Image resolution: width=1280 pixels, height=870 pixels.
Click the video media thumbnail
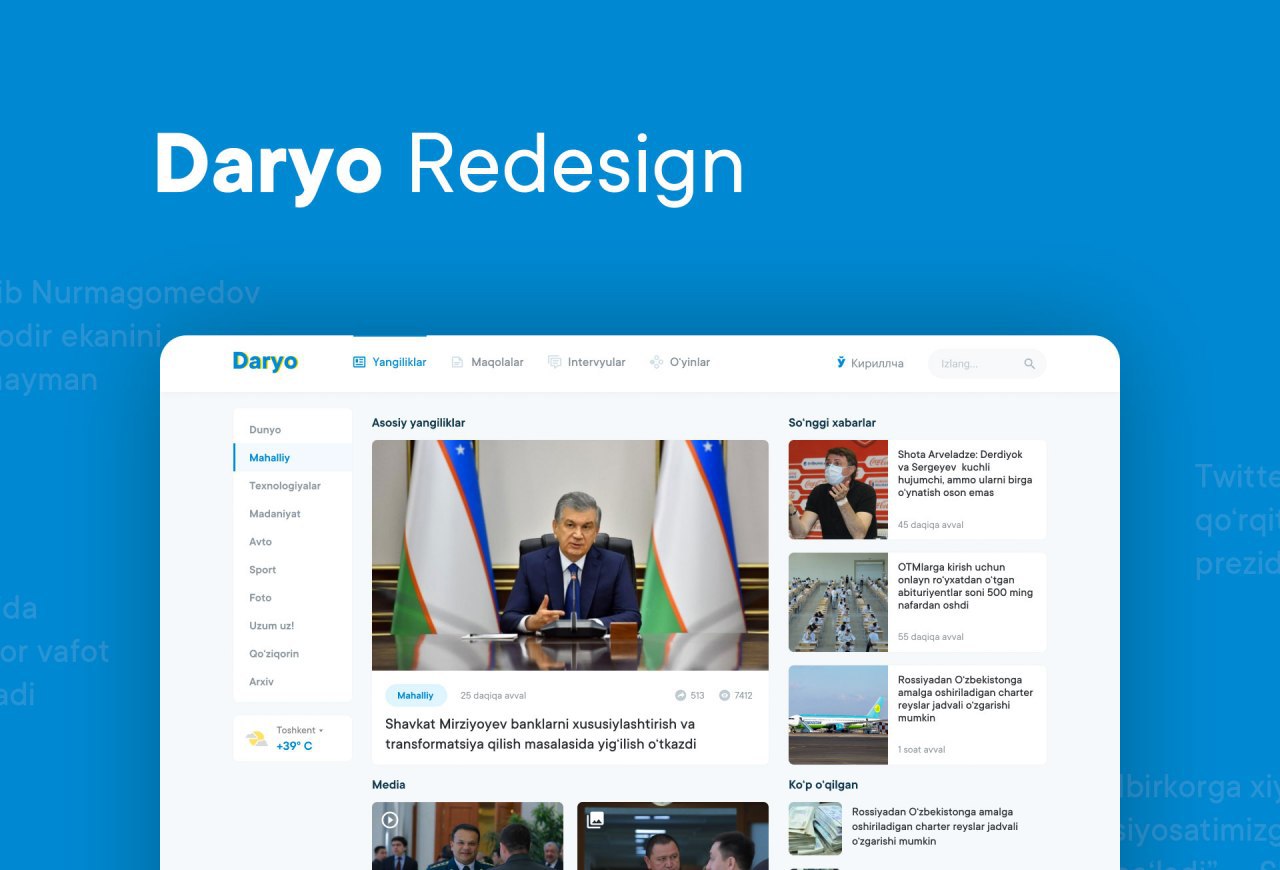click(x=467, y=836)
